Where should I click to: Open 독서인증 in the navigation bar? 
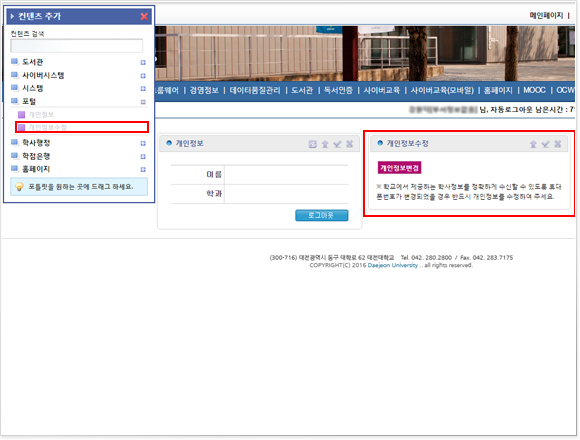(x=338, y=91)
